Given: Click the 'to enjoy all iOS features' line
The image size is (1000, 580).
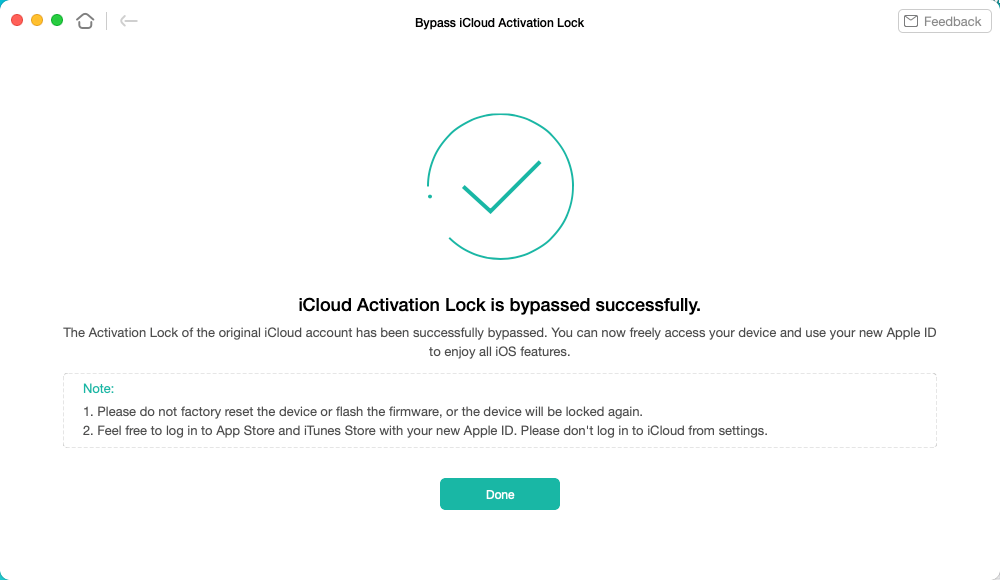Looking at the screenshot, I should click(499, 352).
